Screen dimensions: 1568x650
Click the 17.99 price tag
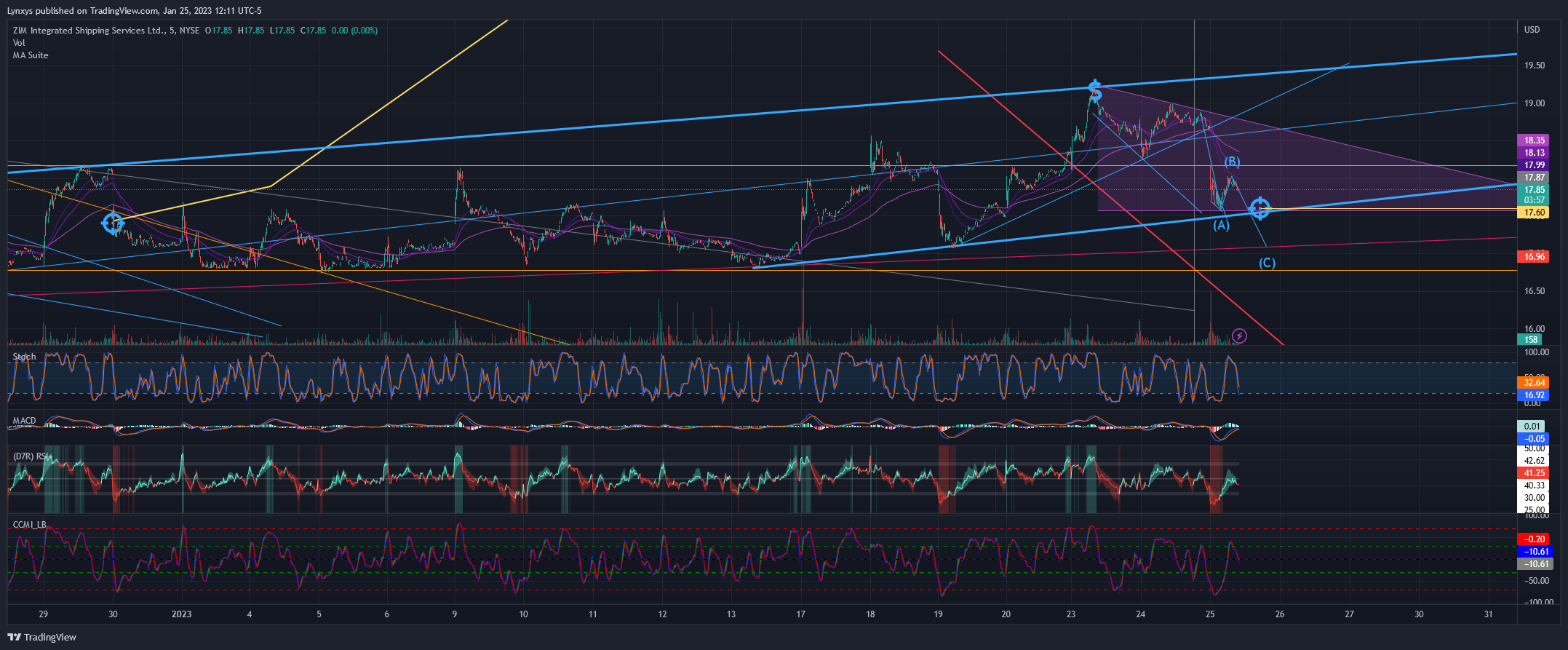(x=1535, y=165)
